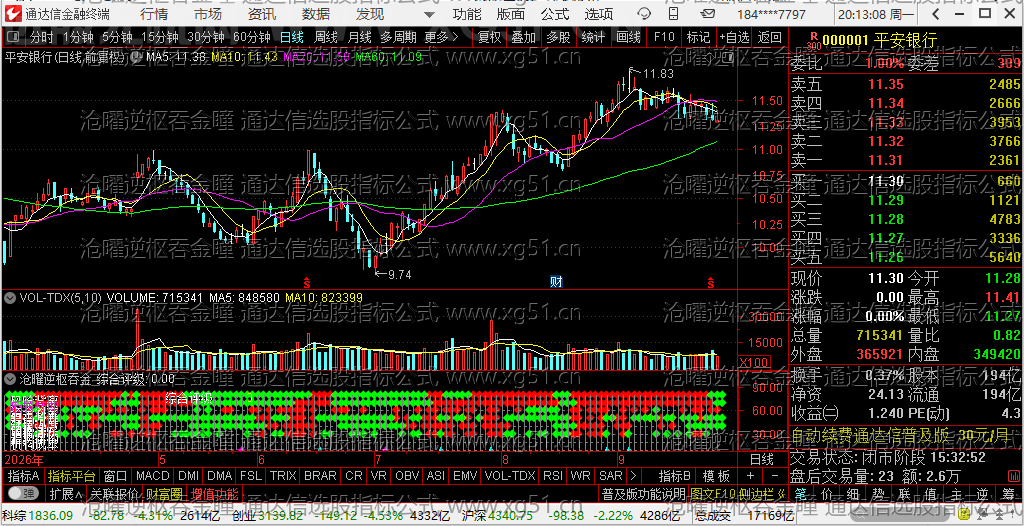Switch indicator to MACD
The height and width of the screenshot is (526, 1024).
152,476
